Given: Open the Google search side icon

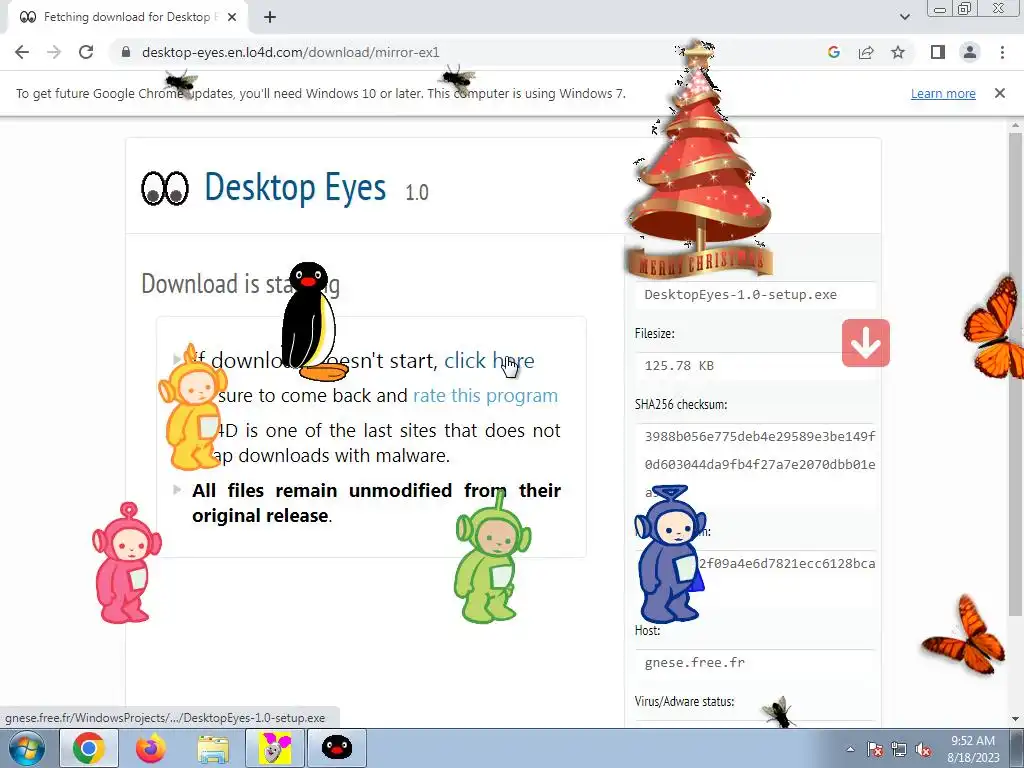Looking at the screenshot, I should [x=833, y=52].
